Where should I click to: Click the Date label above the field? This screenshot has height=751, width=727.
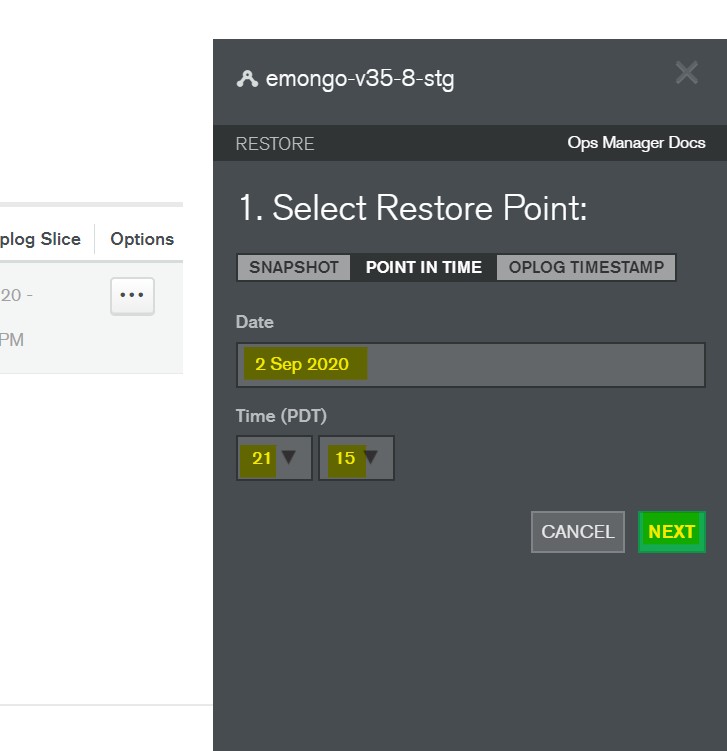point(254,322)
